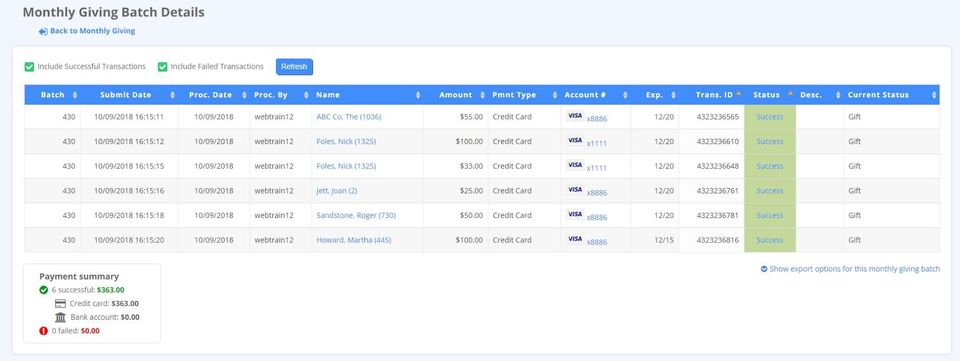Screen dimensions: 960x361
Task: Sort table by Exp. column
Action: click(x=654, y=95)
